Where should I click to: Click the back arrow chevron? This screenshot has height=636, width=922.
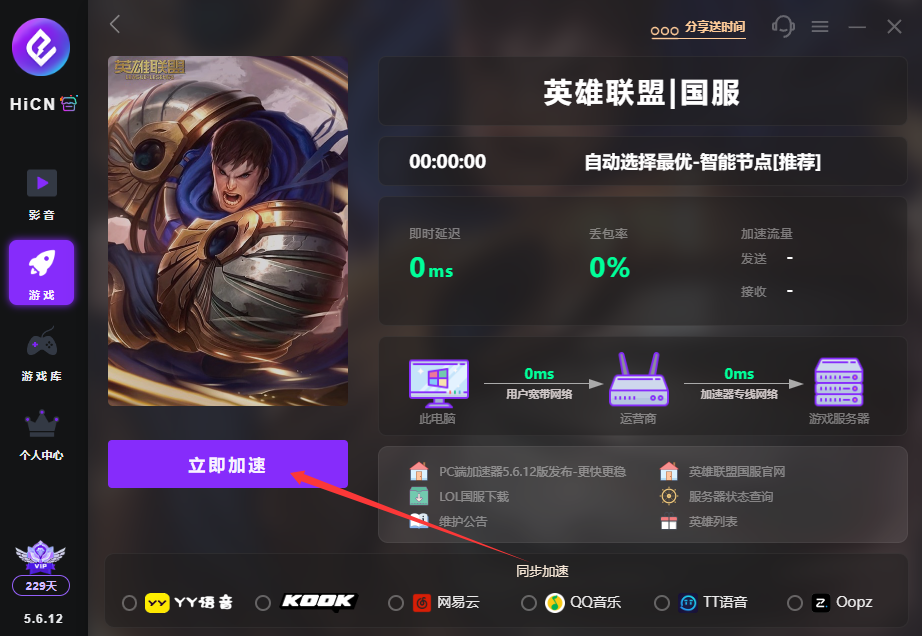(115, 24)
